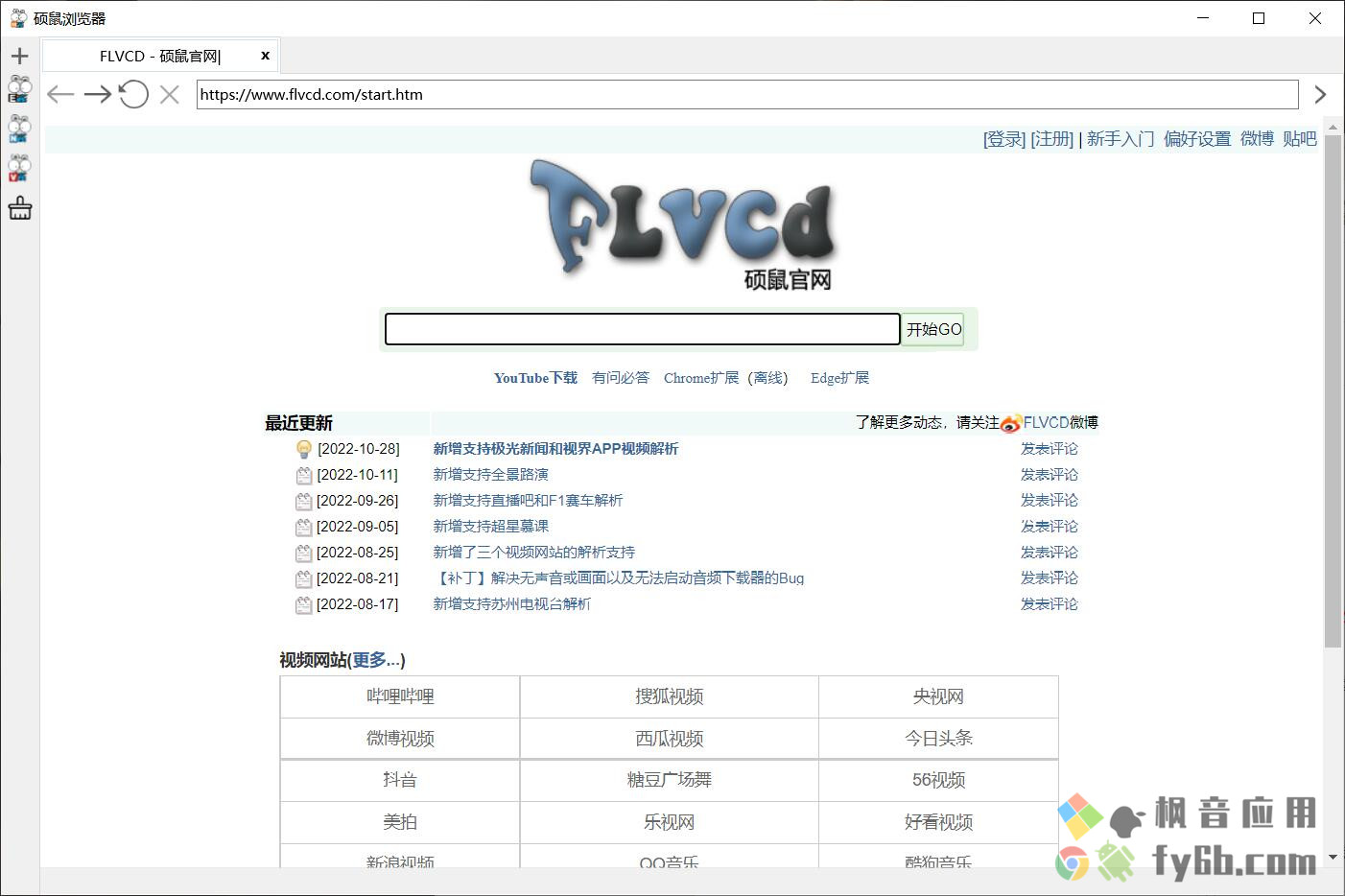Open the 新手入门 link
Screen dimensions: 1345x896
pyautogui.click(x=1121, y=139)
